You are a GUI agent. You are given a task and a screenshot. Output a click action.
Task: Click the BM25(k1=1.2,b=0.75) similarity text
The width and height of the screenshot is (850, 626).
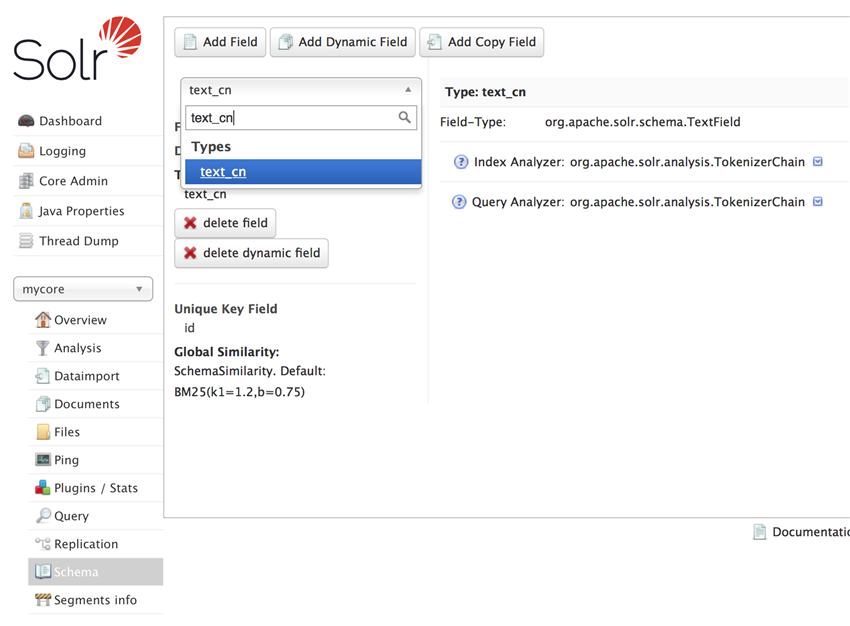point(240,392)
